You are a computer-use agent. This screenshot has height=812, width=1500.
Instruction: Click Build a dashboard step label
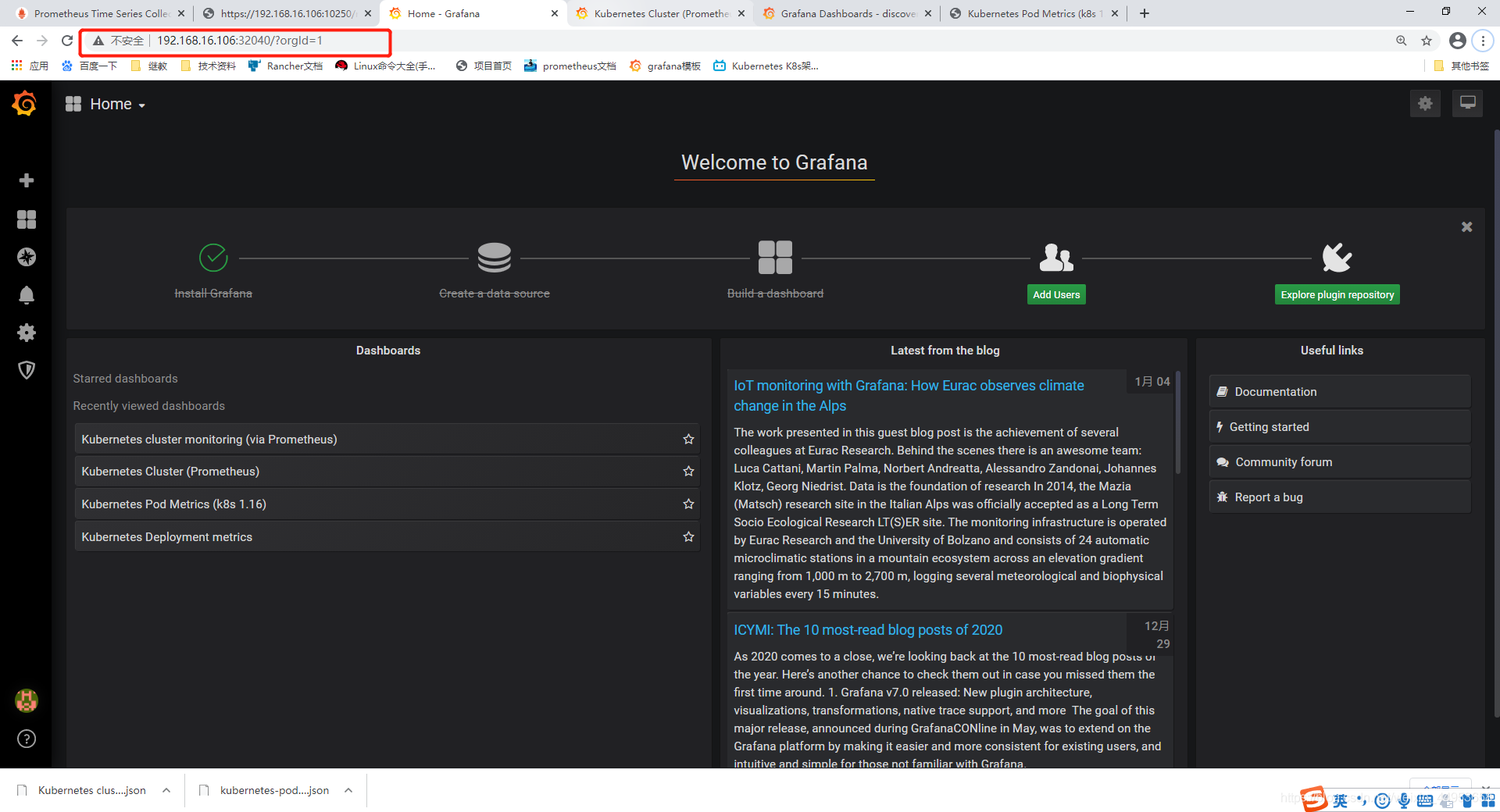775,294
